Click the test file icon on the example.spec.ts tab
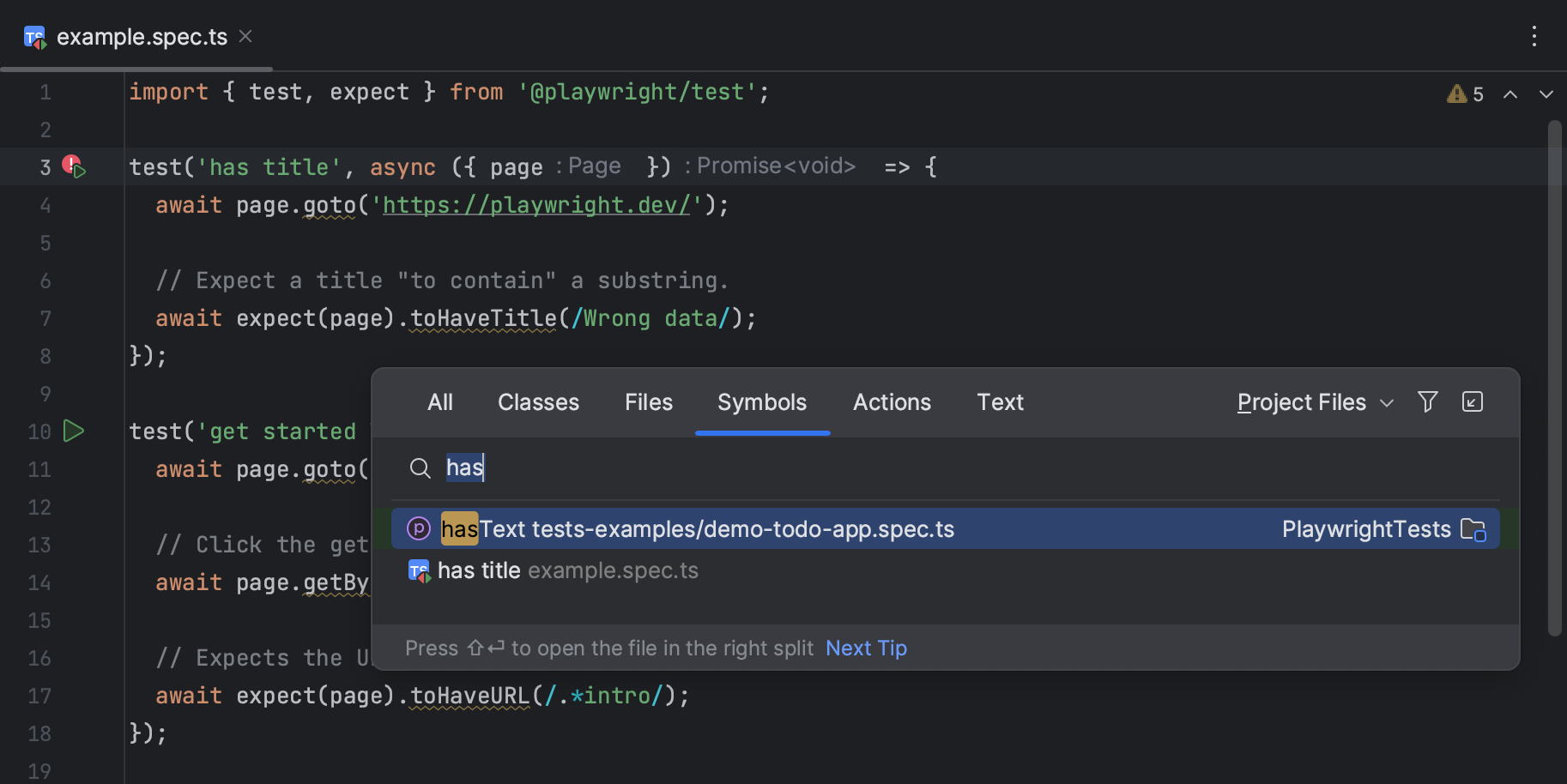This screenshot has height=784, width=1567. [34, 37]
